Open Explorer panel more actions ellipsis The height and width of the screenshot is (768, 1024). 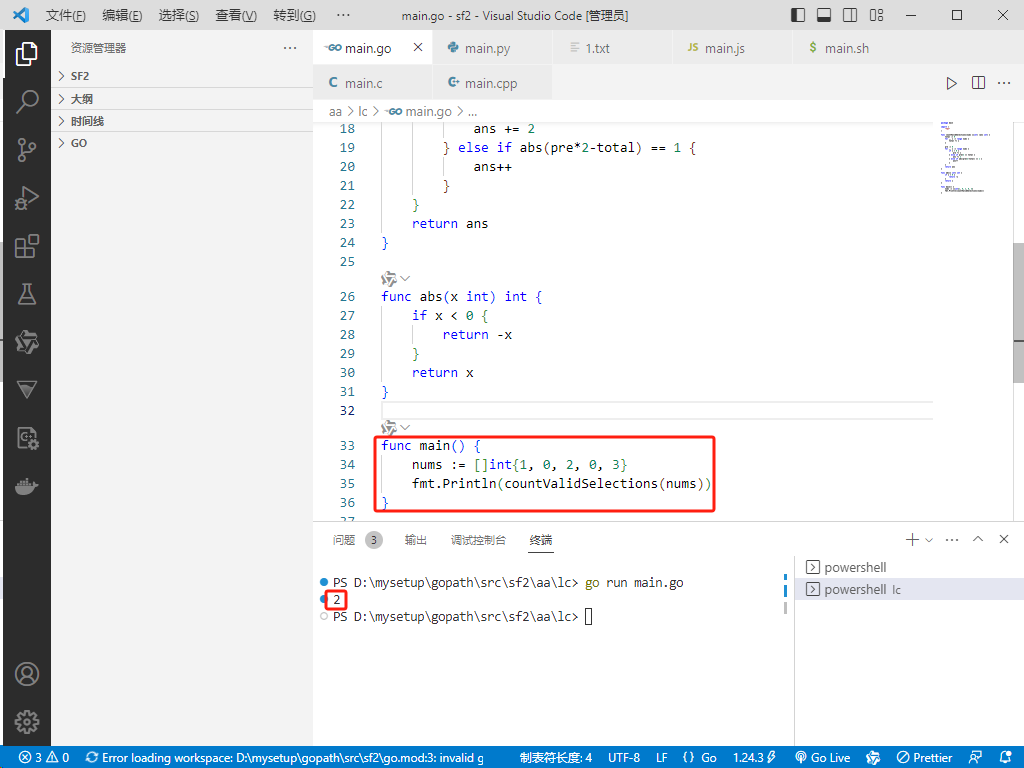pos(290,48)
